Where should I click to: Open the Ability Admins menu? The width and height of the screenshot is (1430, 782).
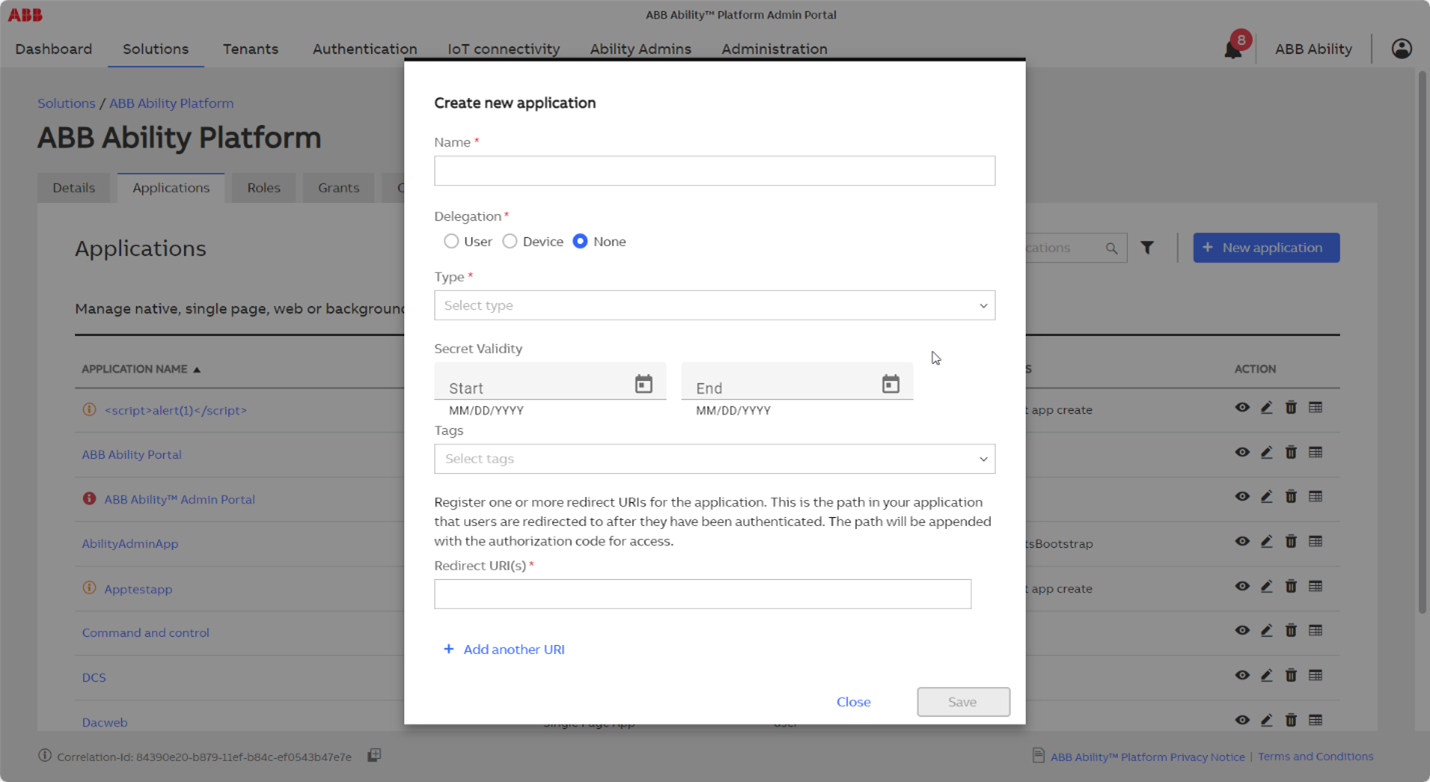coord(641,49)
